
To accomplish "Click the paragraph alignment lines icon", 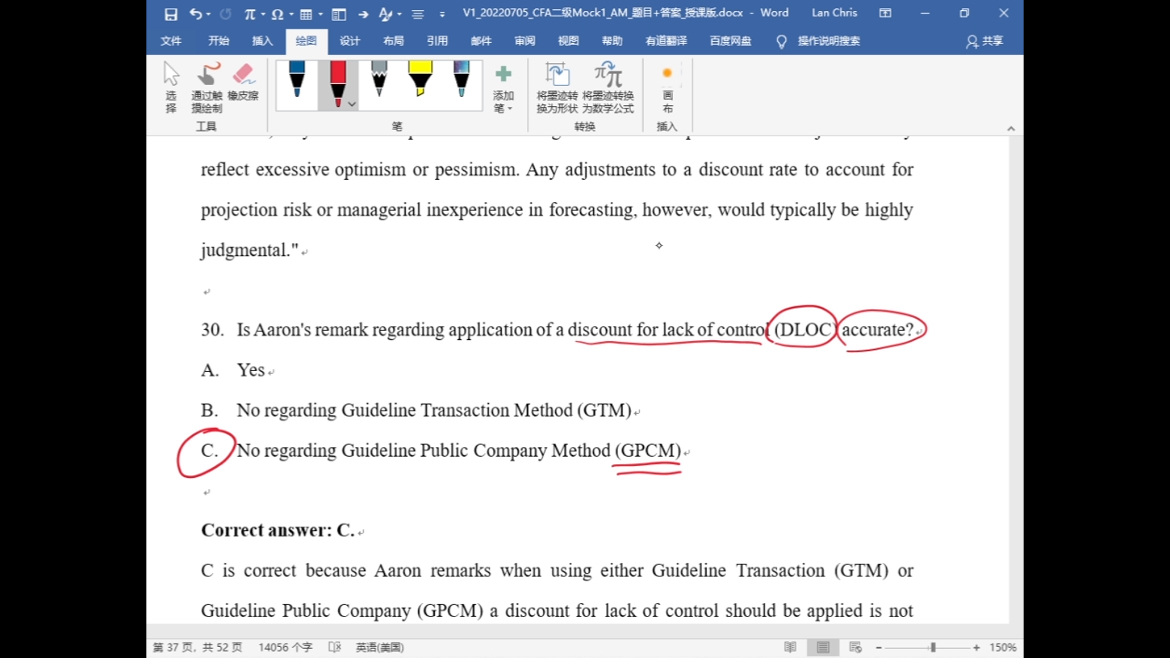I will coord(418,13).
